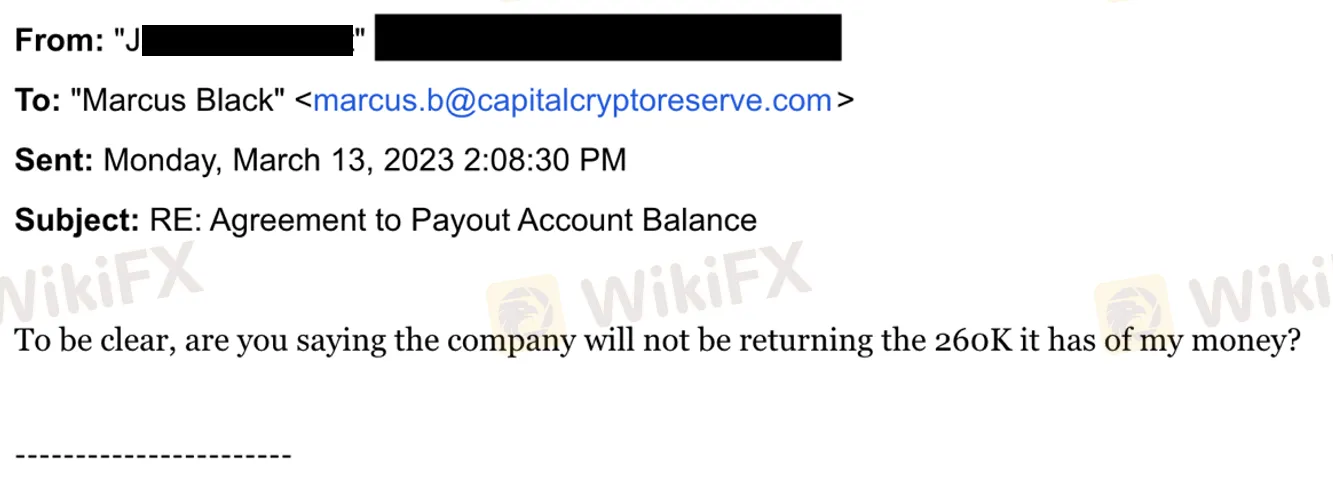Open the marcus.b@capitalcryptoreserve.com email link
1333x485 pixels.
(x=572, y=100)
